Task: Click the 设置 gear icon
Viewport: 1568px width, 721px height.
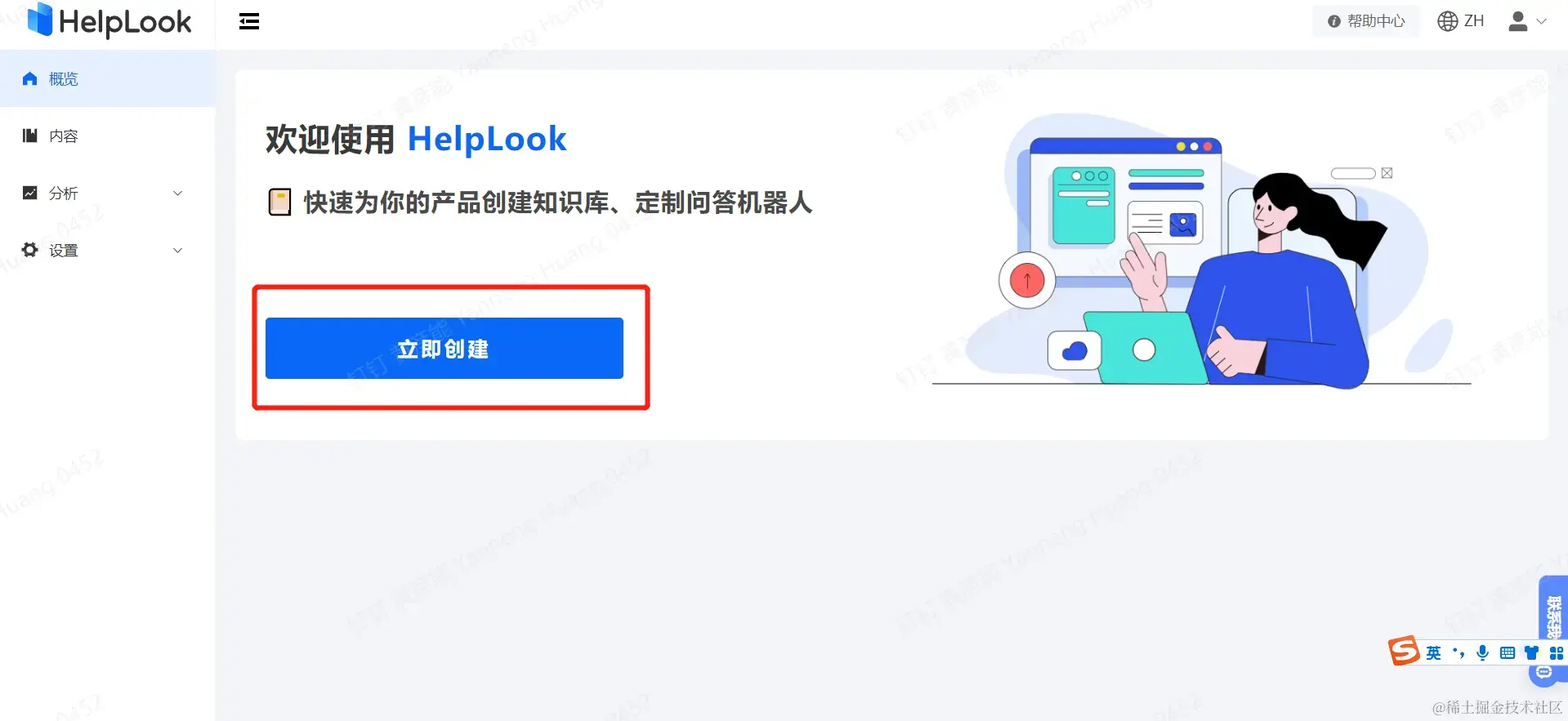Action: (30, 250)
